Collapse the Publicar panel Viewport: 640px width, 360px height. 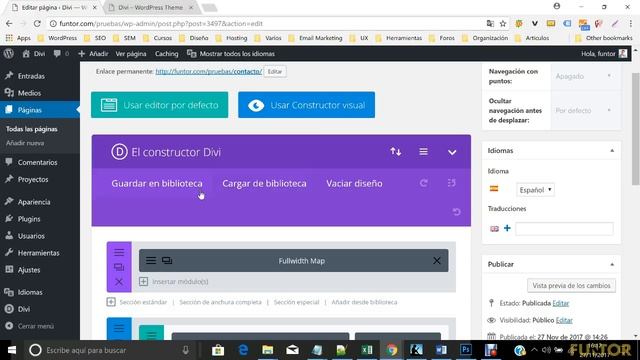pos(612,264)
